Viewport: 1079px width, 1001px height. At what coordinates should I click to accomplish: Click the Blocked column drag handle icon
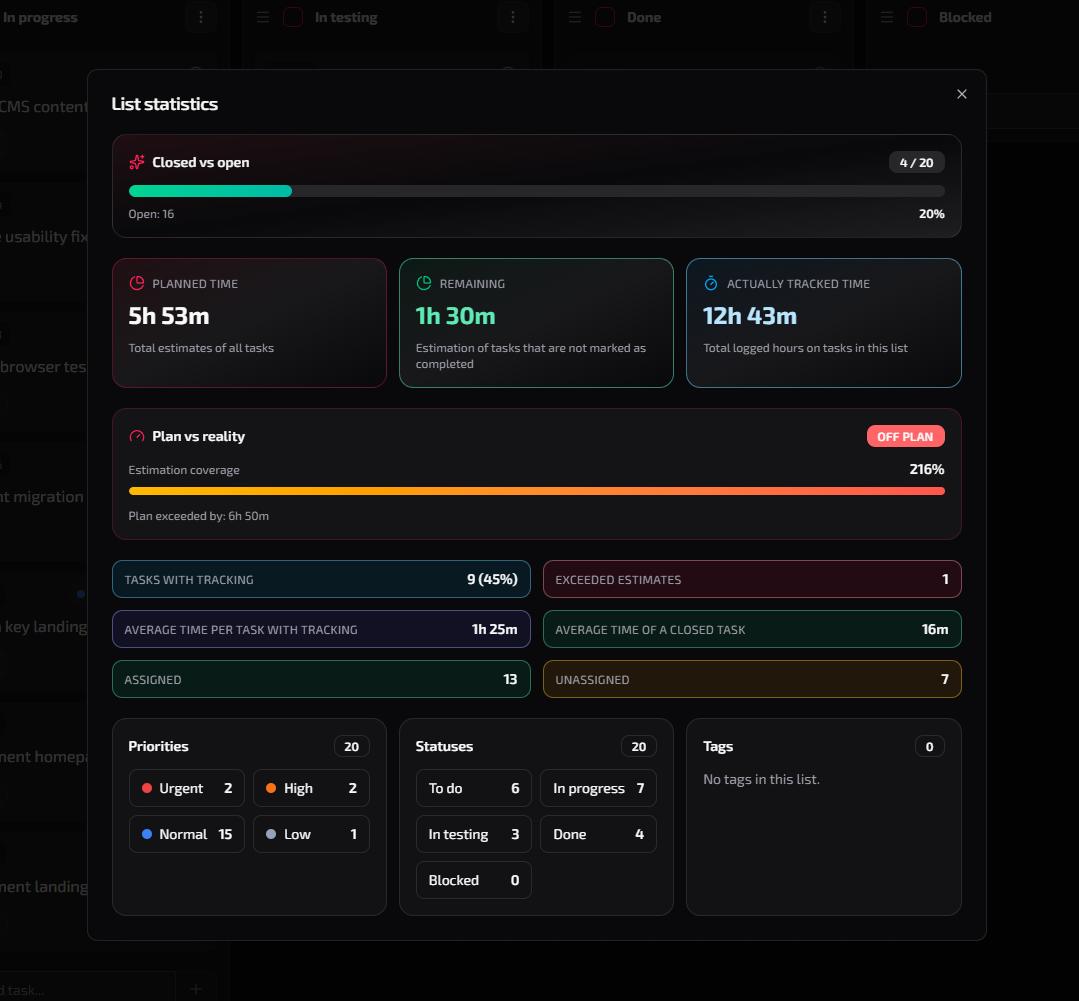tap(886, 17)
